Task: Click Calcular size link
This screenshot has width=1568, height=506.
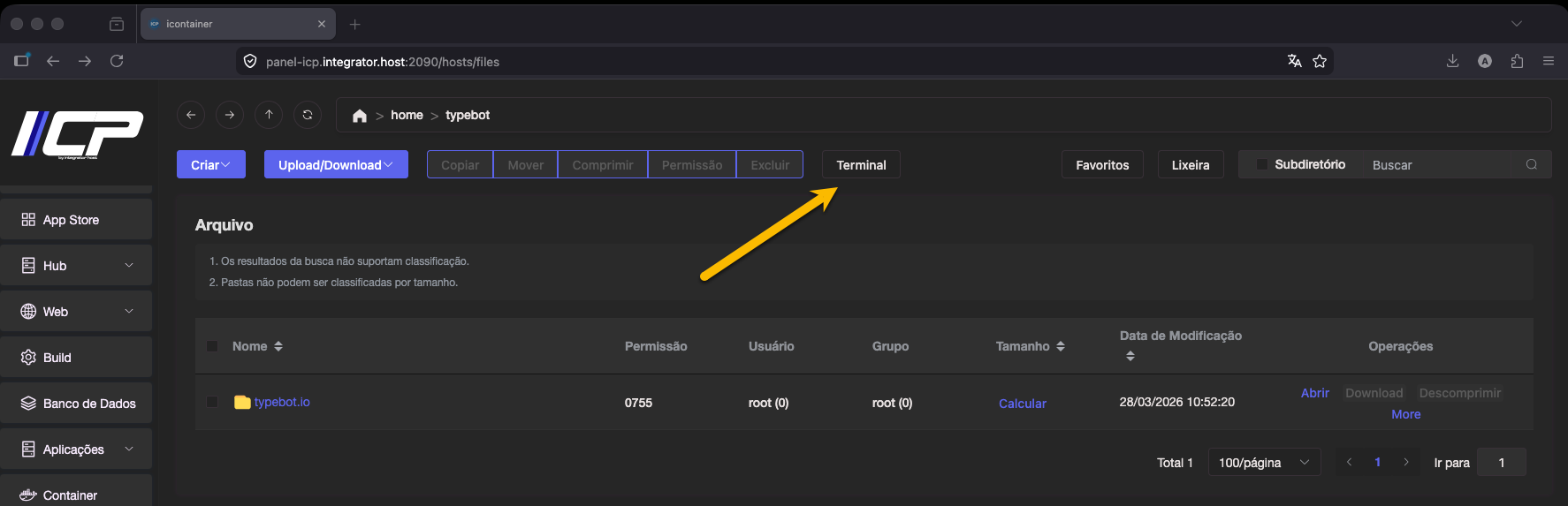Action: 1022,404
